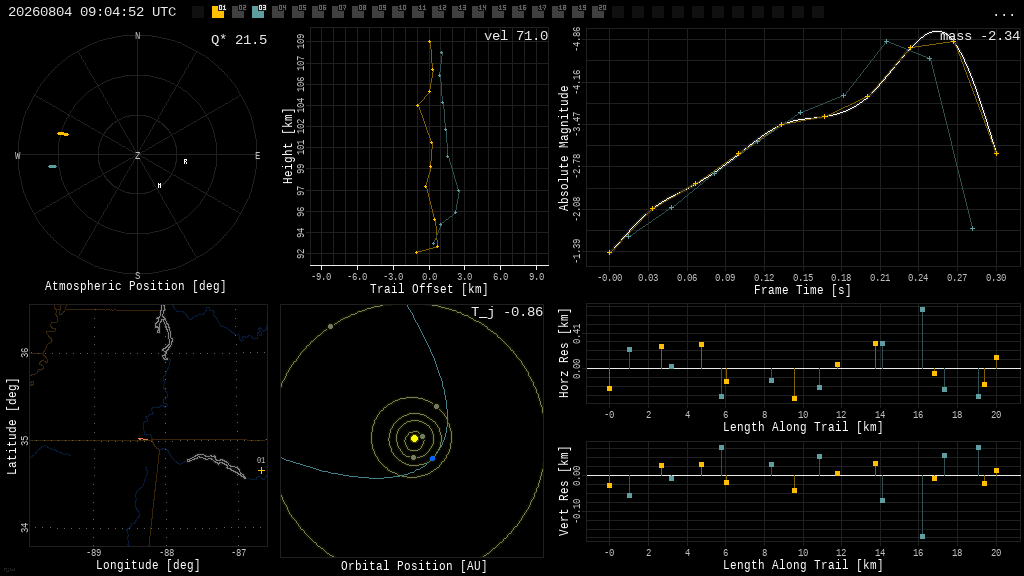Click the Latitude [deg] axis label
The width and height of the screenshot is (1024, 576).
click(11, 426)
